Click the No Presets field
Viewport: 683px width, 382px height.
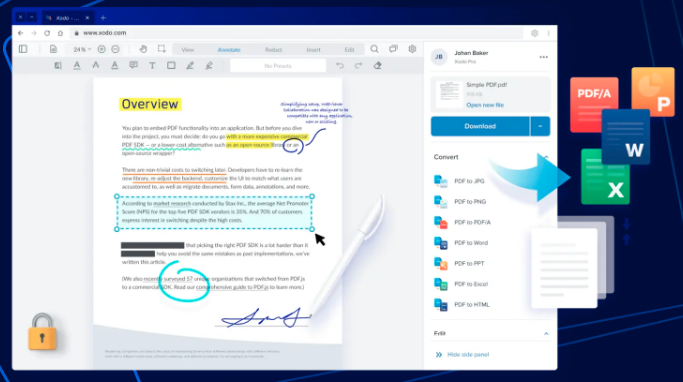(278, 66)
